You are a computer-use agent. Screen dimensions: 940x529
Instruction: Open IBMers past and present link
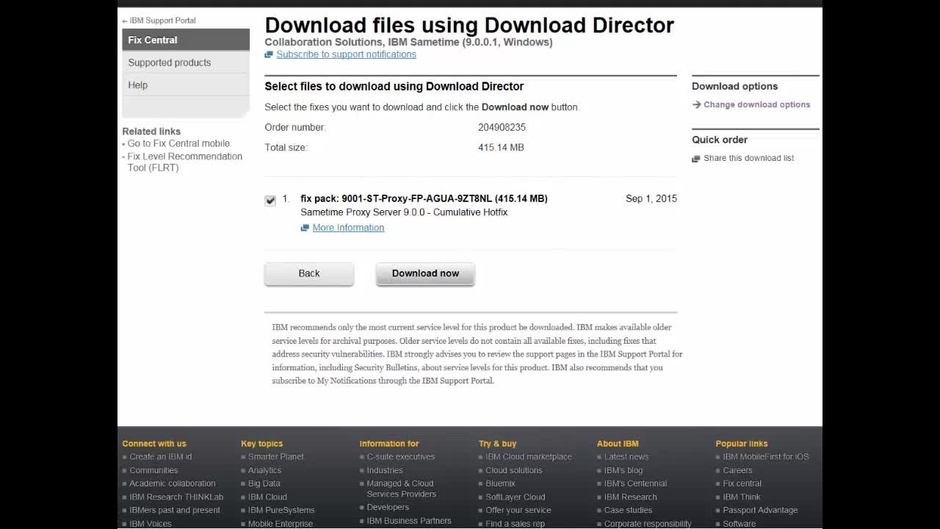pos(174,510)
